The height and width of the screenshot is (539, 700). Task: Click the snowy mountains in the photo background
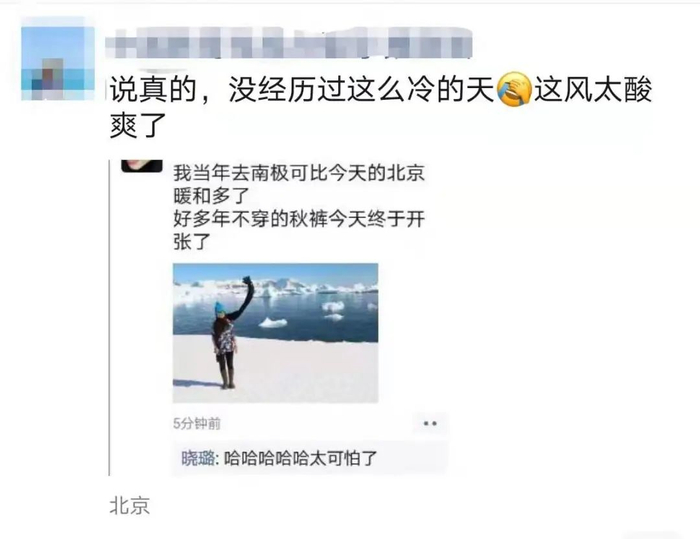tap(277, 287)
